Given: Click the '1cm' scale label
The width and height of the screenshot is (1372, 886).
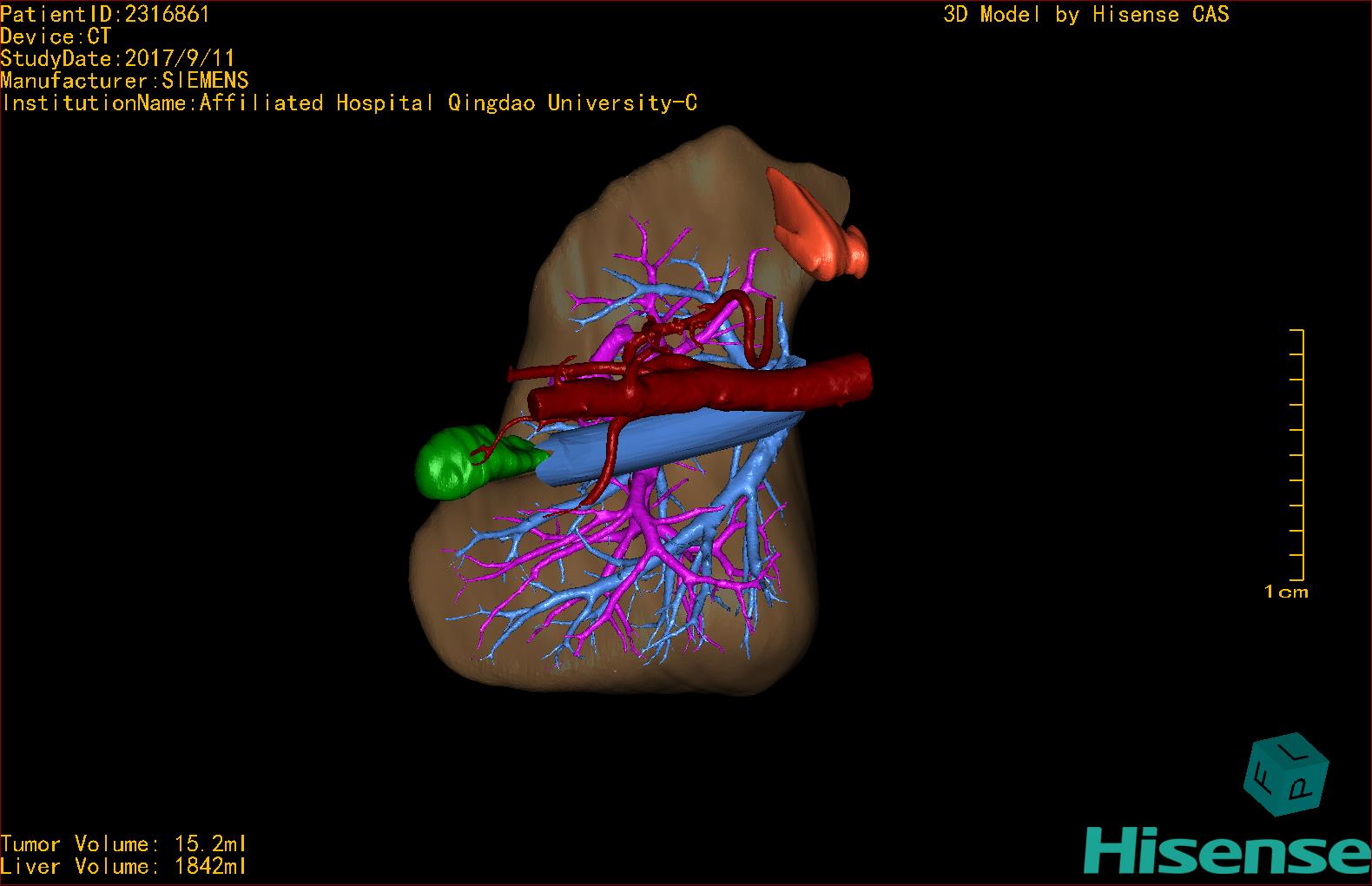Looking at the screenshot, I should click(1286, 592).
